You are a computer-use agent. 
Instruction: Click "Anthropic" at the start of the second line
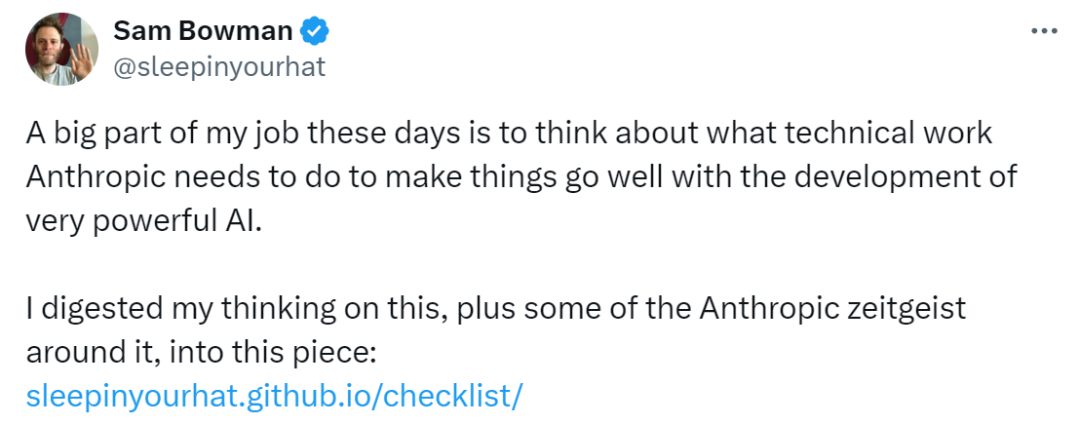89,177
